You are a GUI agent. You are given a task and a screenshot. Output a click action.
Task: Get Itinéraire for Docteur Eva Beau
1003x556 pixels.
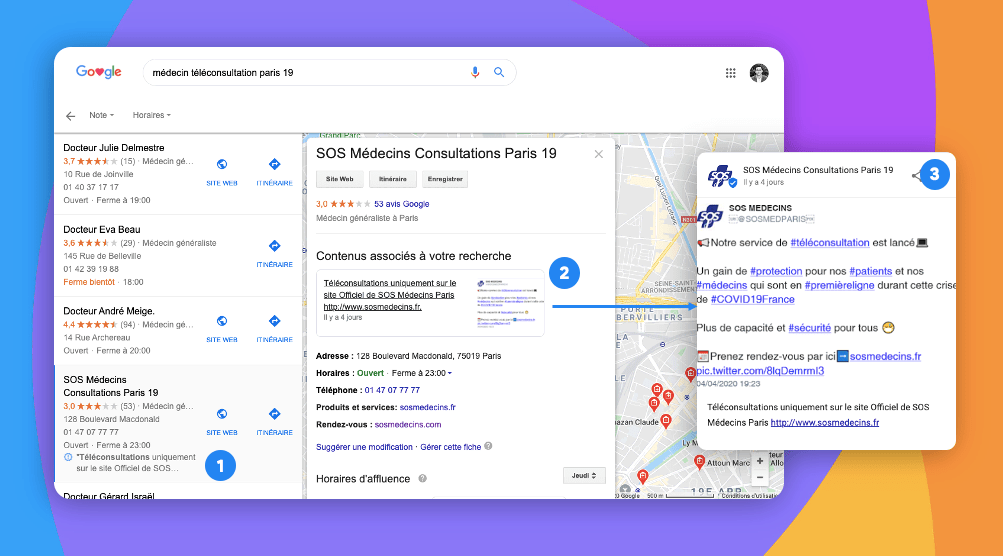click(x=274, y=253)
